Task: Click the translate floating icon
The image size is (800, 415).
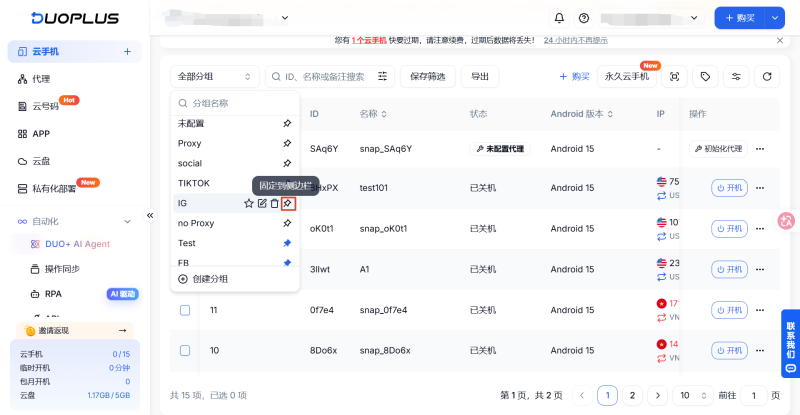Action: click(x=786, y=221)
